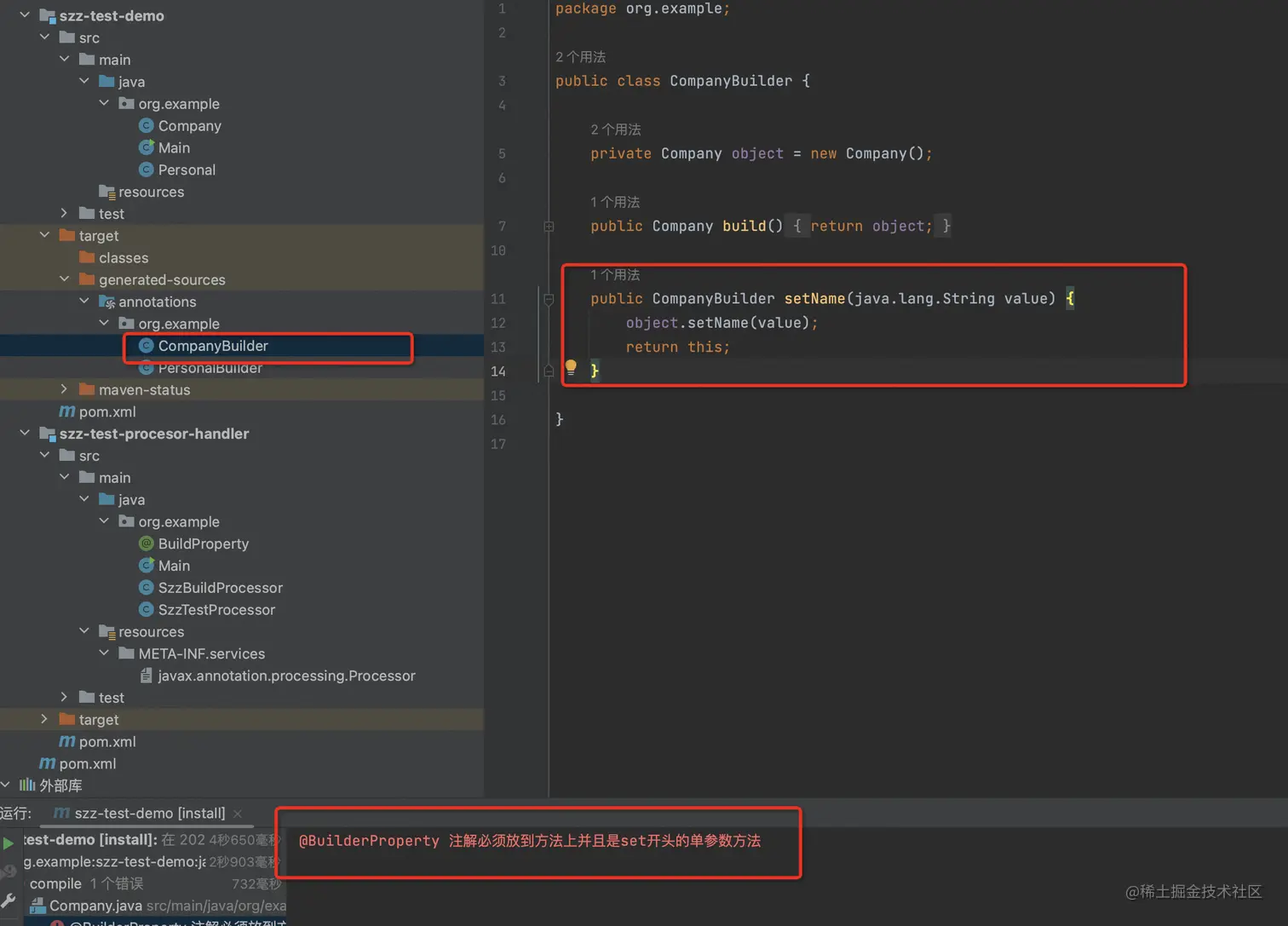Click the CompanyBuilder class icon in the tree
This screenshot has width=1288, height=926.
tap(146, 346)
